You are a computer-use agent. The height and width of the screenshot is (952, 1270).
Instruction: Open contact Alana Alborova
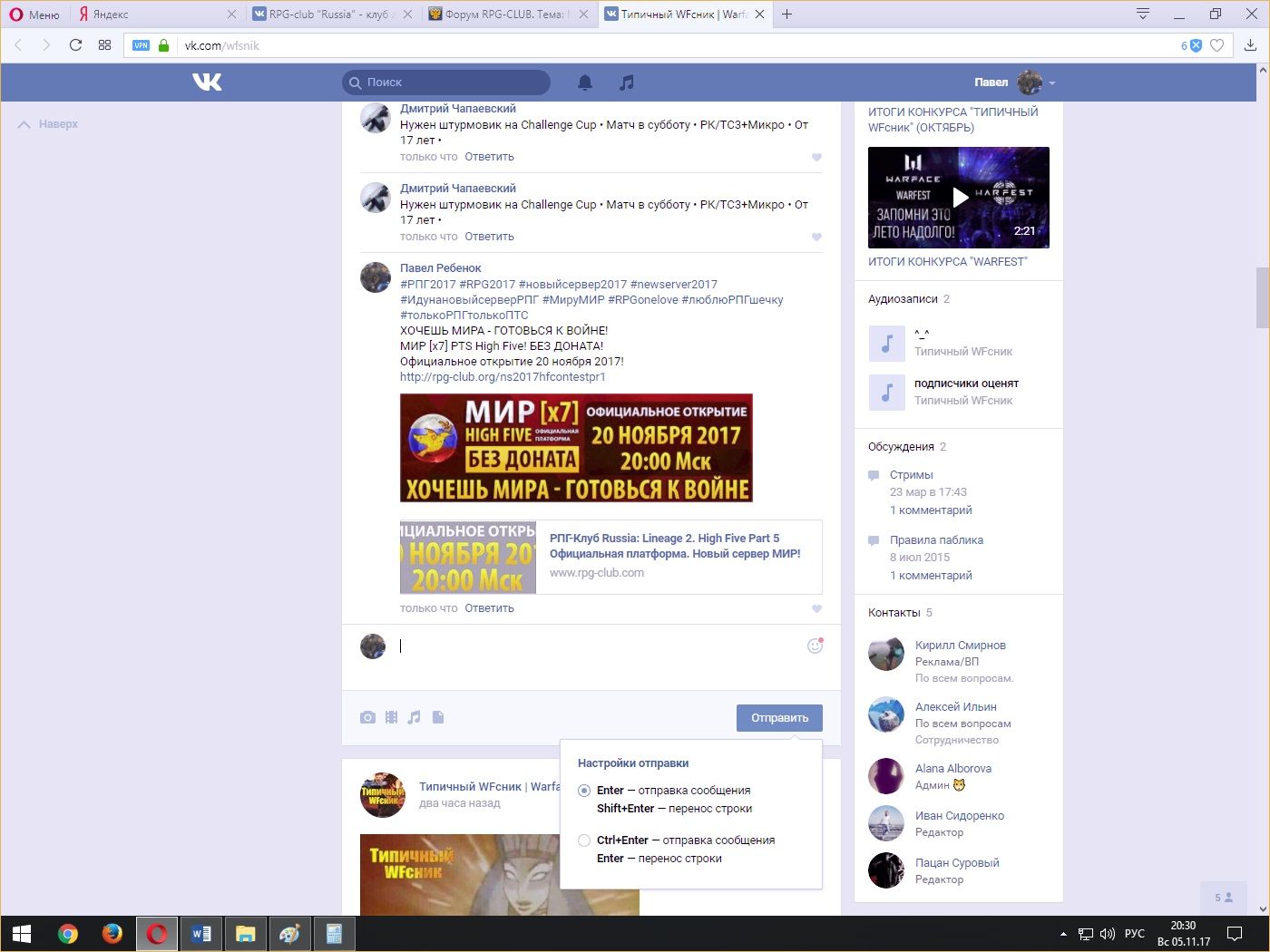click(x=952, y=769)
